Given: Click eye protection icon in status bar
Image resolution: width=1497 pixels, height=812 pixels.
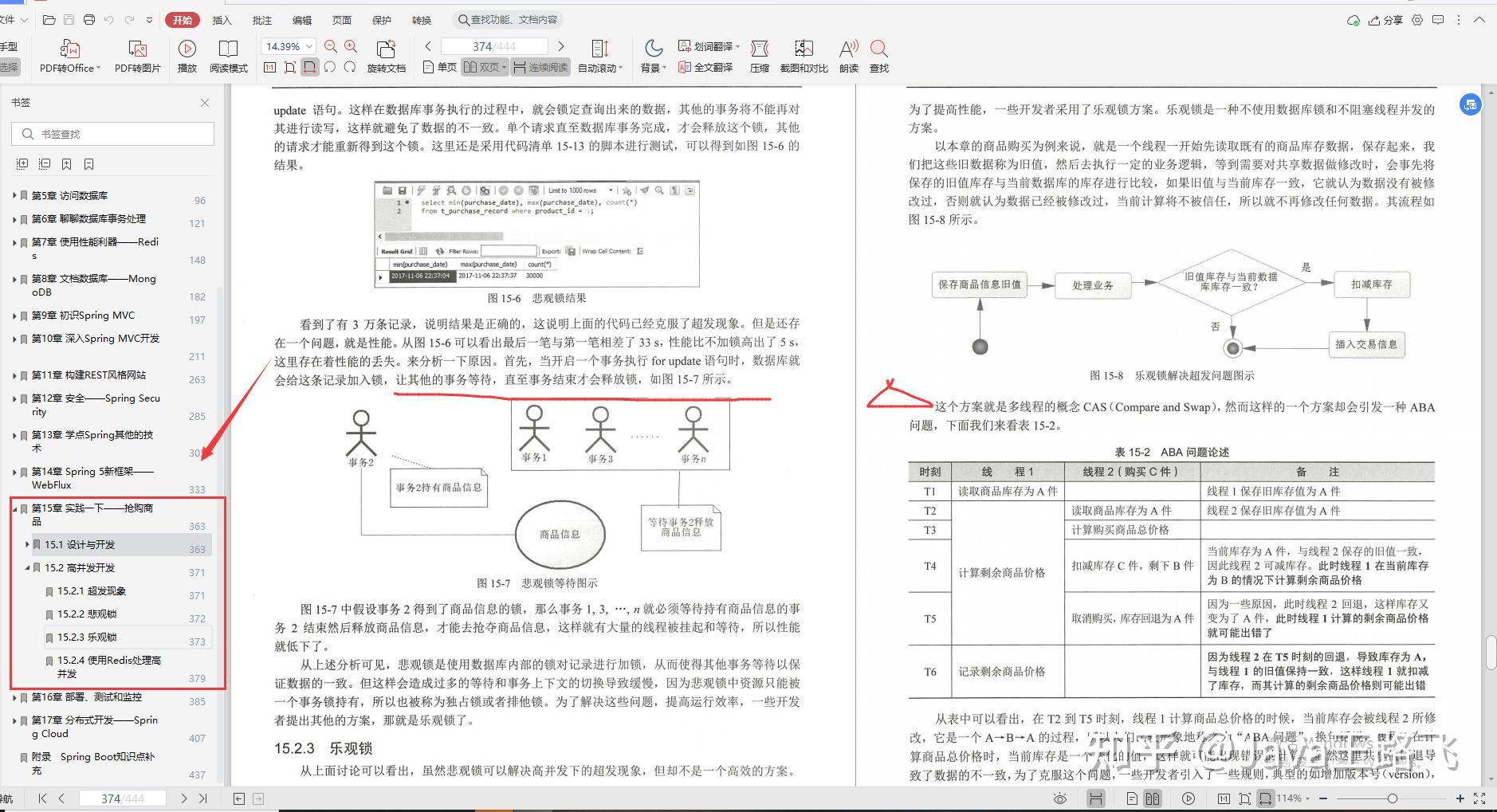Looking at the screenshot, I should 1060,798.
